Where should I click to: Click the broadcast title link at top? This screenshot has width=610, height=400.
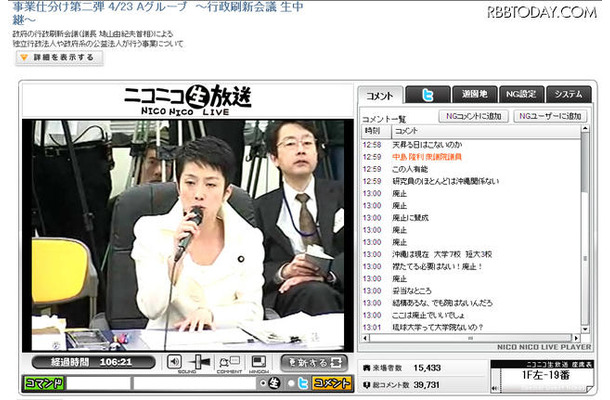[x=158, y=12]
